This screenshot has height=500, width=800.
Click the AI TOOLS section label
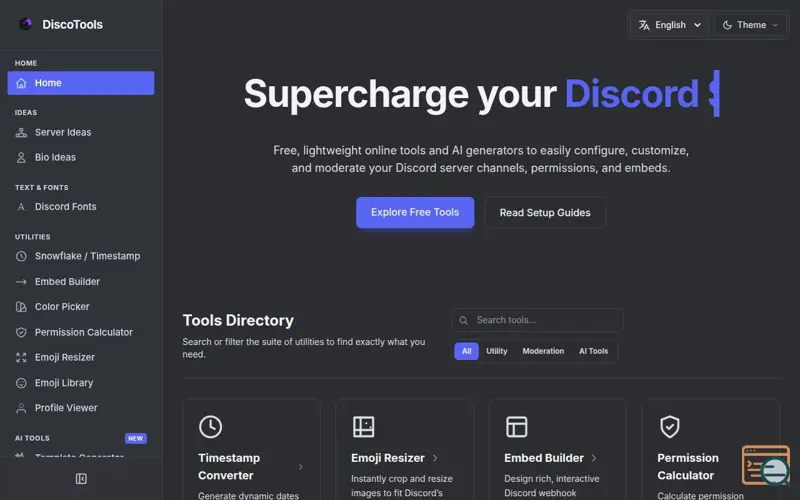click(x=32, y=438)
